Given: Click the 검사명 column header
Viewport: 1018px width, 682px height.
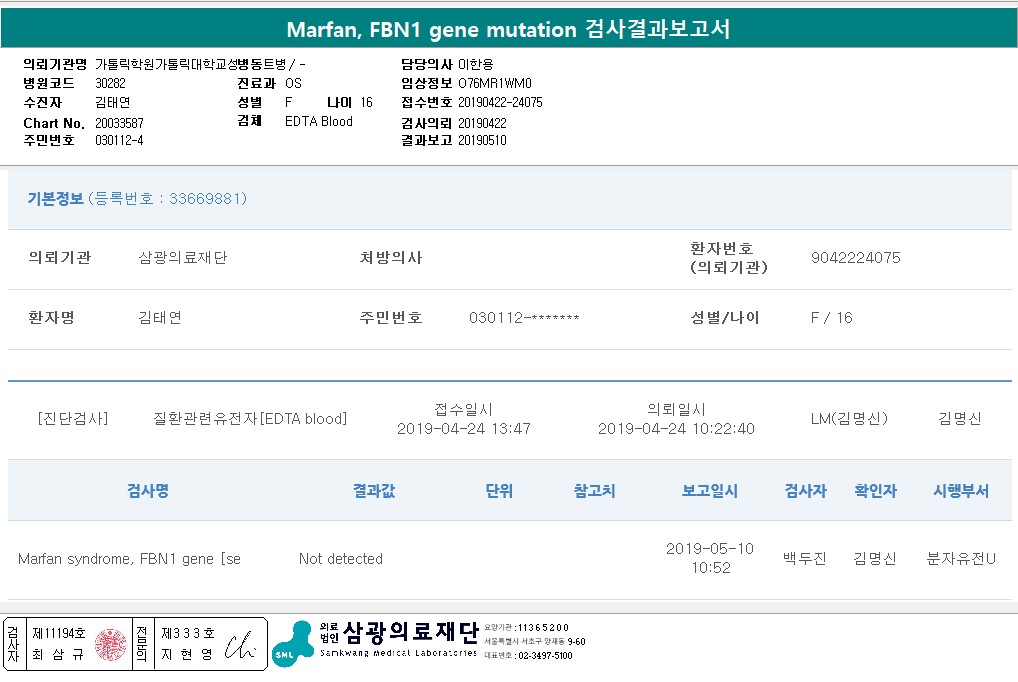Looking at the screenshot, I should [147, 491].
